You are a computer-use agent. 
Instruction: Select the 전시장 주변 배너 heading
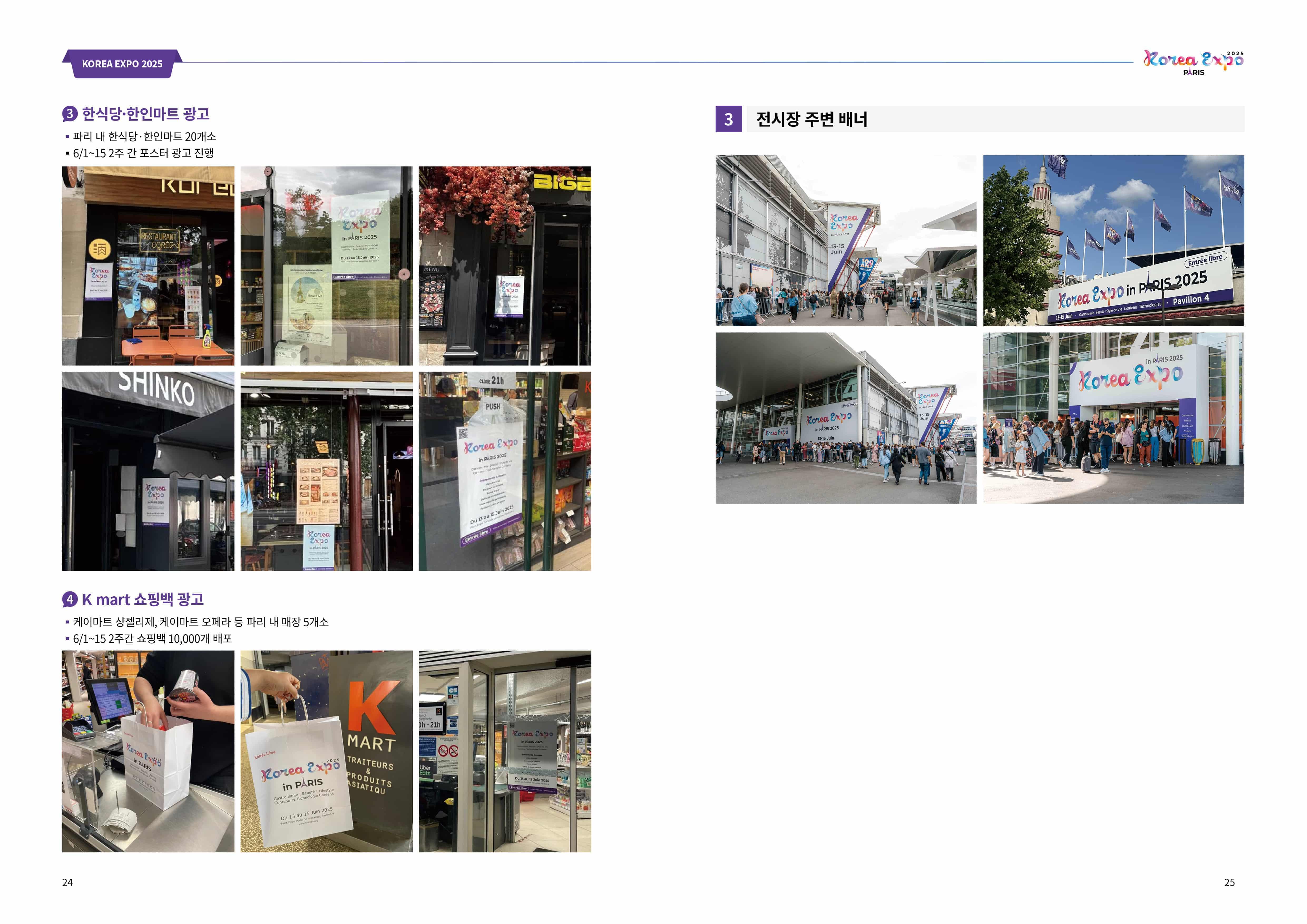[x=811, y=119]
